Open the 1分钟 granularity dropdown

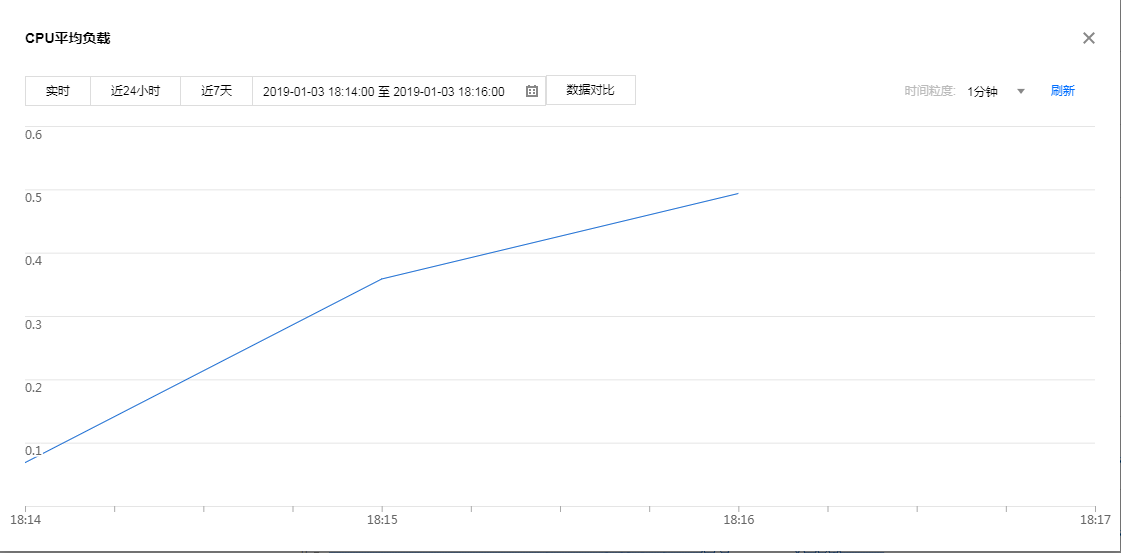pos(983,91)
